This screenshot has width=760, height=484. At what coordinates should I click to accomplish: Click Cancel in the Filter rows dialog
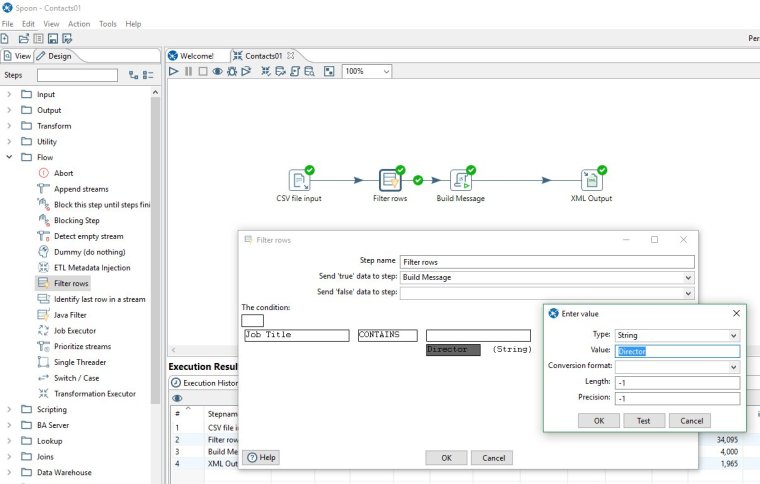[x=493, y=458]
